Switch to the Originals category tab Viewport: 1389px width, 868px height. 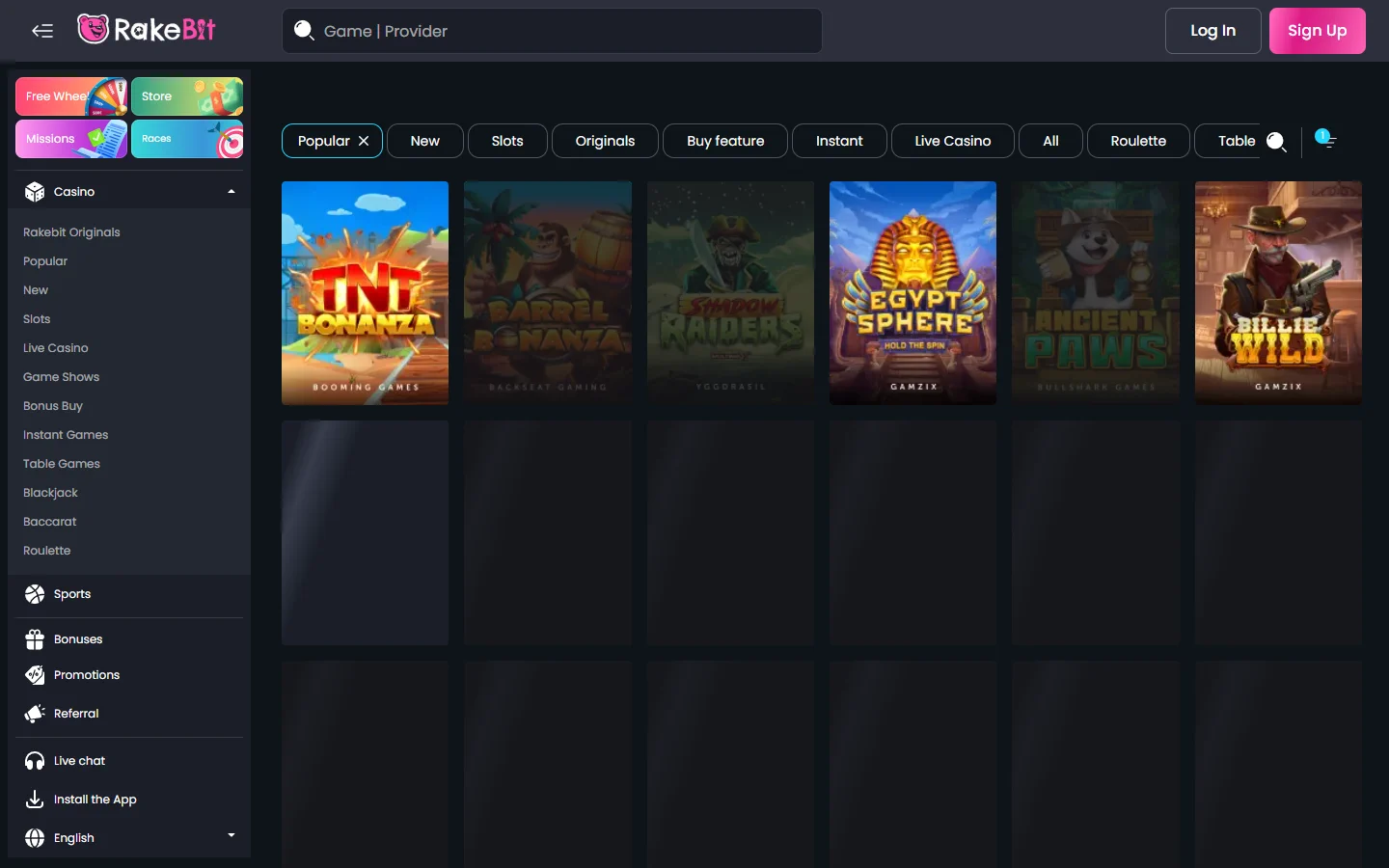point(605,141)
